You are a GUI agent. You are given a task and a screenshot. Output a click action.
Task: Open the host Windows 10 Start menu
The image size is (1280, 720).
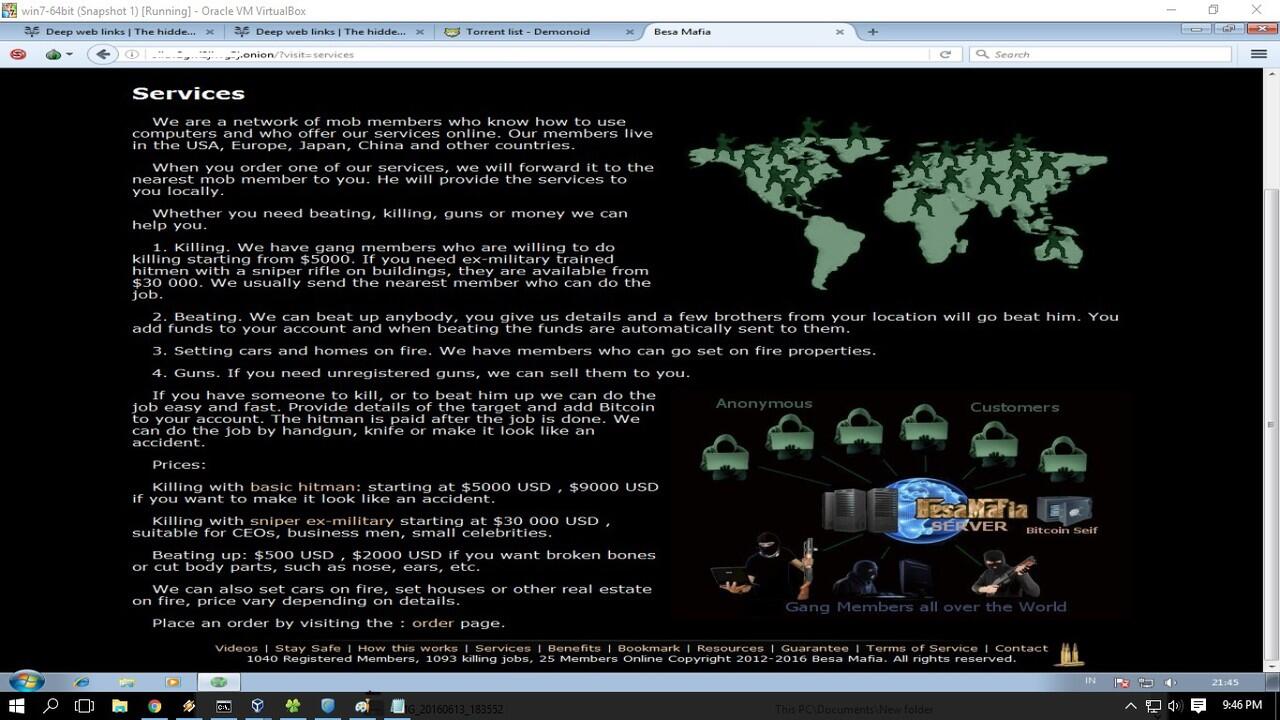(16, 706)
